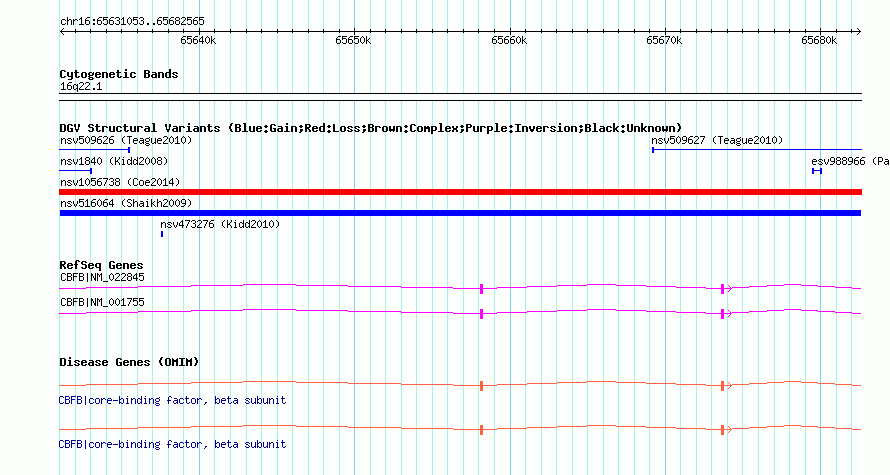Screen dimensions: 890x475
Task: Click the 65680k ruler tick label
Action: [819, 40]
